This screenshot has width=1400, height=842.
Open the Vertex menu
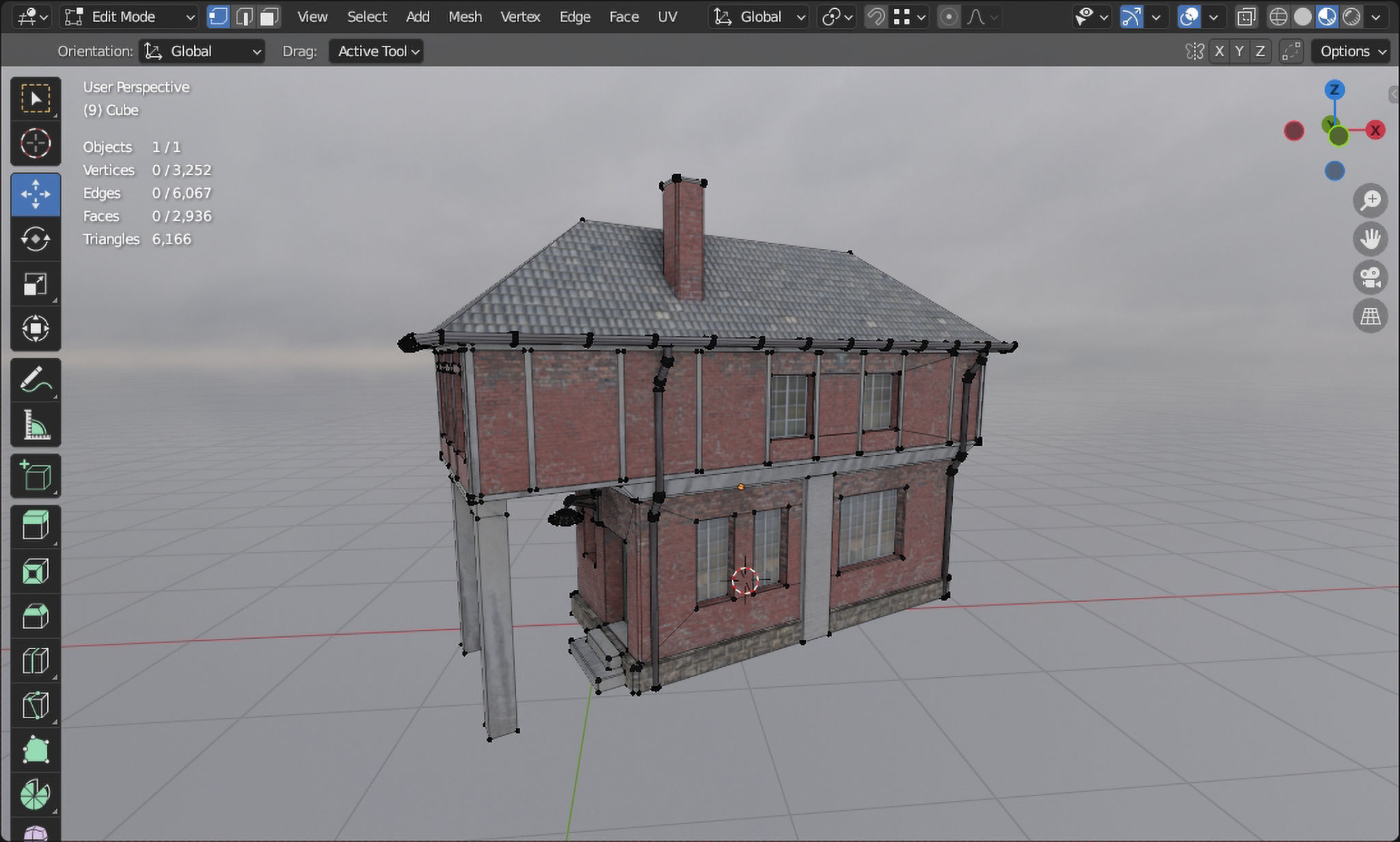[x=520, y=16]
